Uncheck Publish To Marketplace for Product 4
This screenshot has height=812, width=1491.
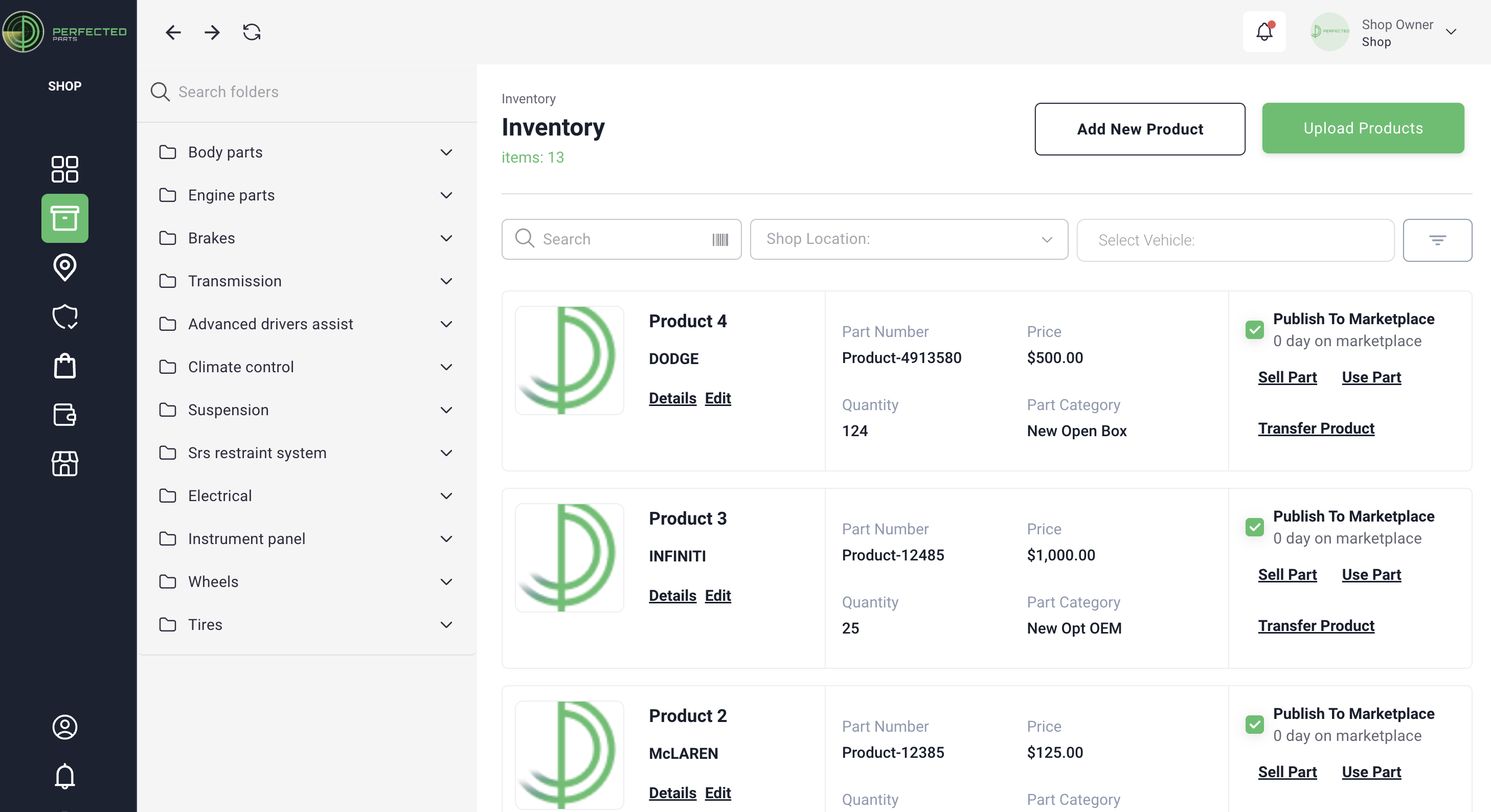click(x=1254, y=330)
